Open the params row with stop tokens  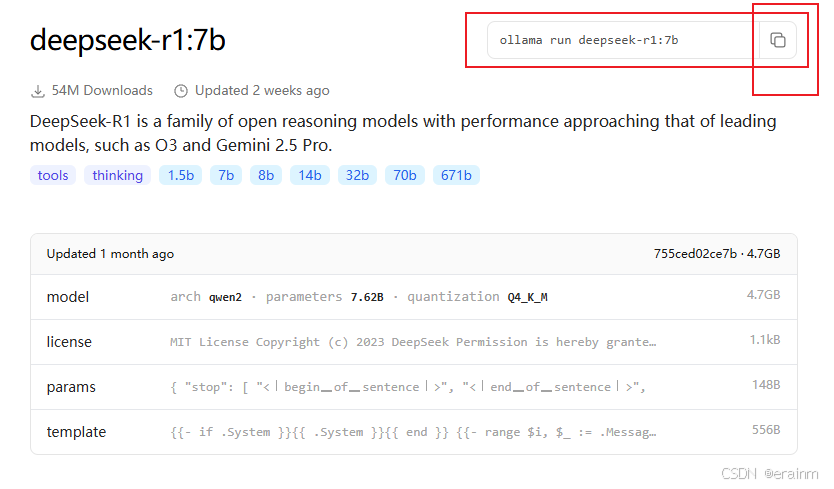[x=414, y=387]
